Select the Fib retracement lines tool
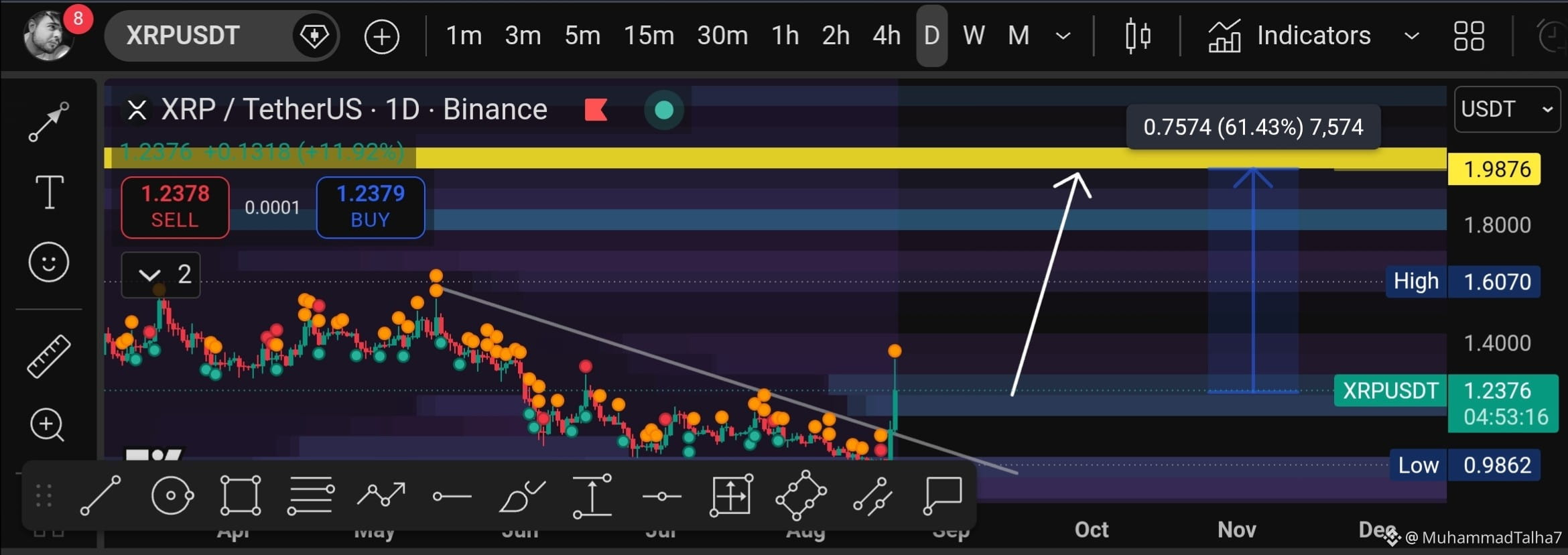Screen dimensions: 1568x555 point(311,496)
